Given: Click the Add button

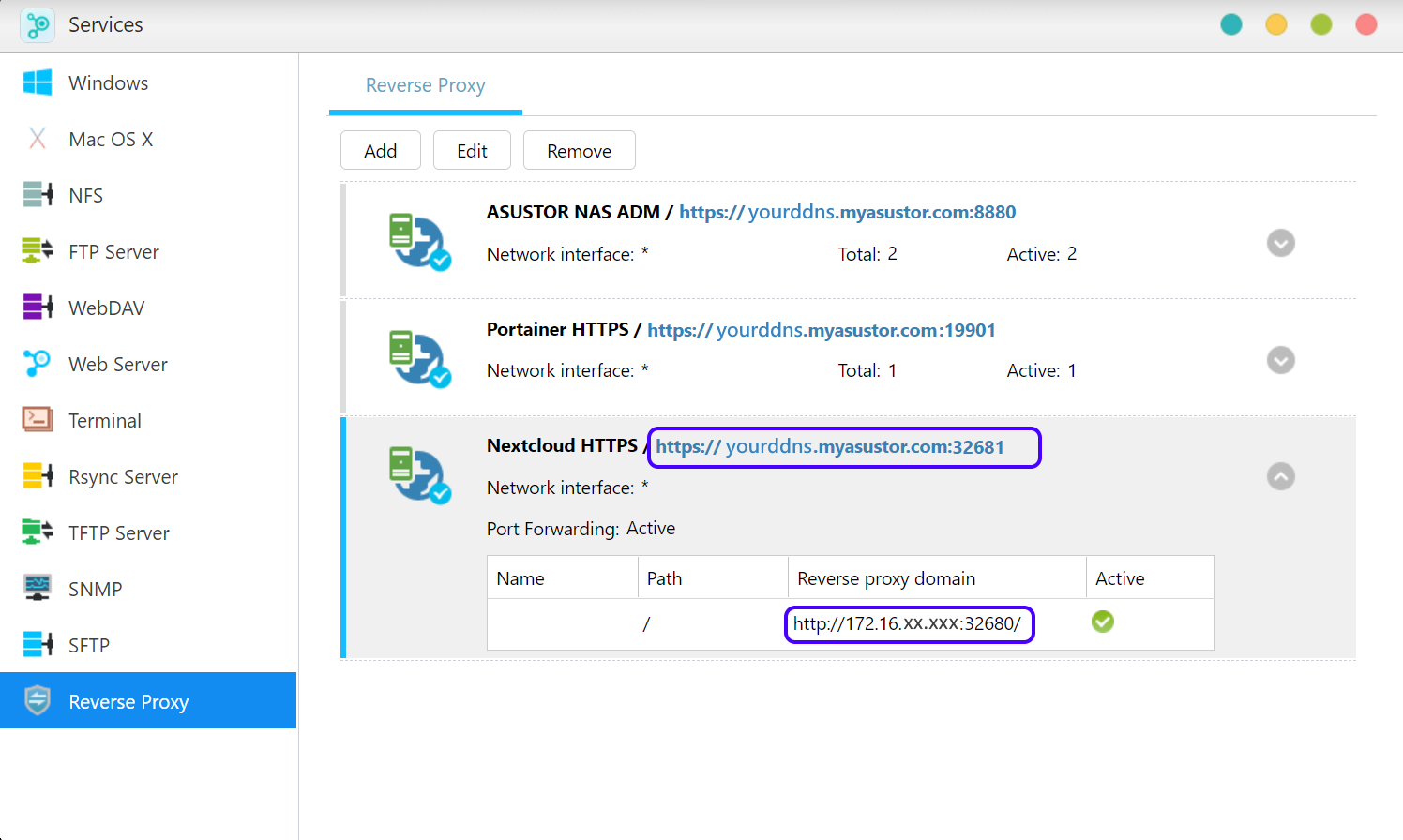Looking at the screenshot, I should point(381,150).
